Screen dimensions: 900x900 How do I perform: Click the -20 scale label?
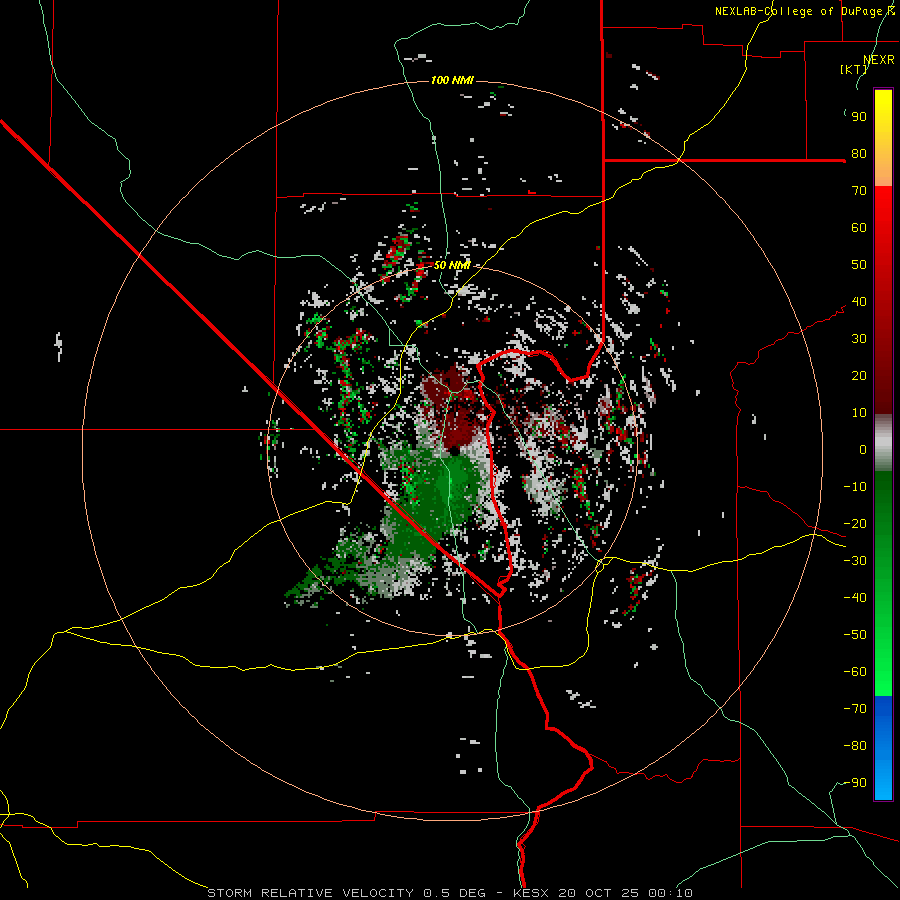click(855, 524)
